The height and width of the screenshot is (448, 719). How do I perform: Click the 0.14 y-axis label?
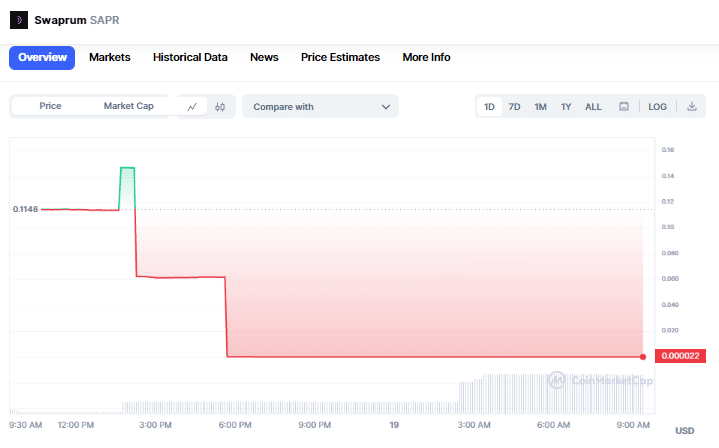[x=668, y=176]
